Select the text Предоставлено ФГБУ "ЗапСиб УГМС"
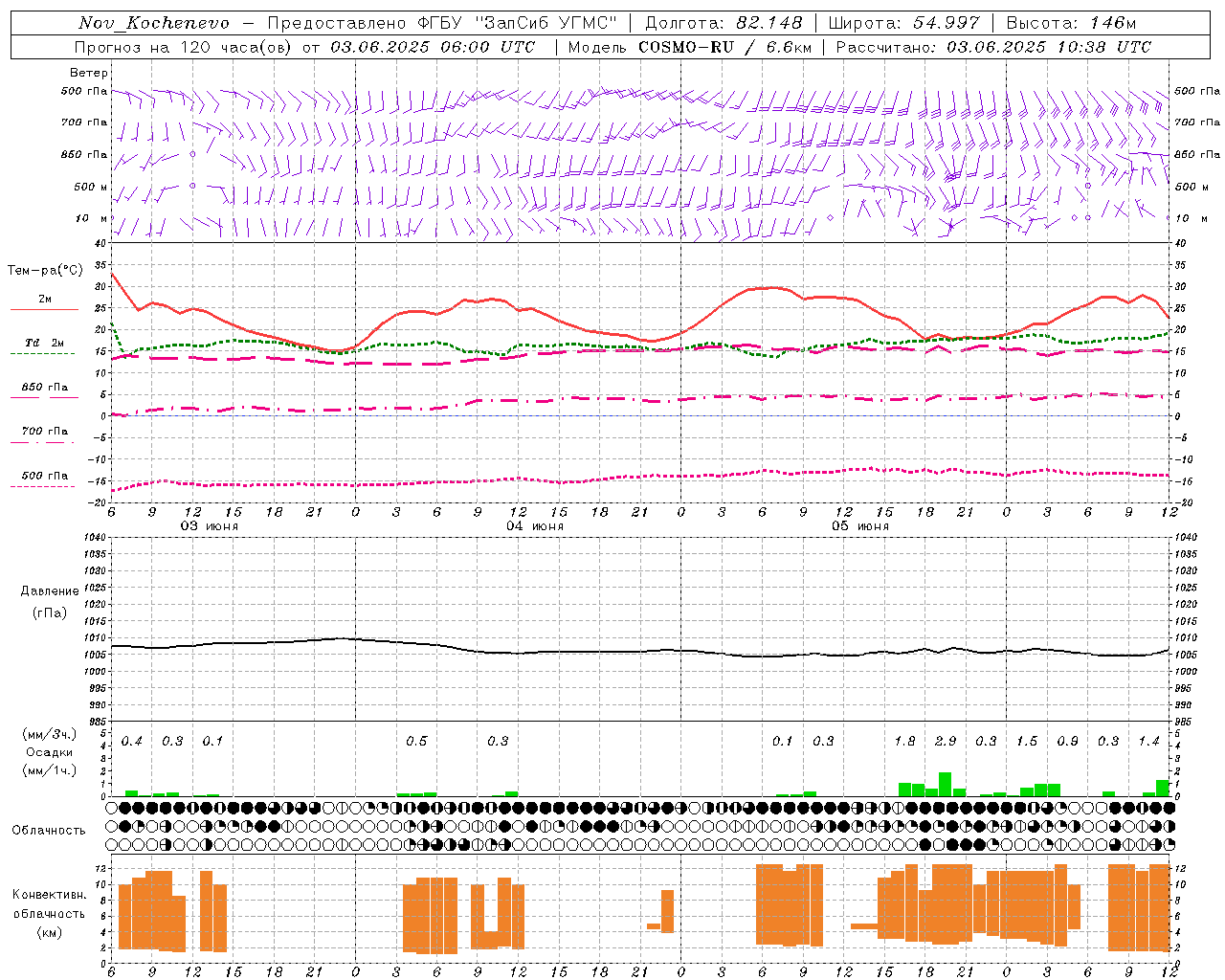Screen dimensions: 1225x980 click(443, 23)
